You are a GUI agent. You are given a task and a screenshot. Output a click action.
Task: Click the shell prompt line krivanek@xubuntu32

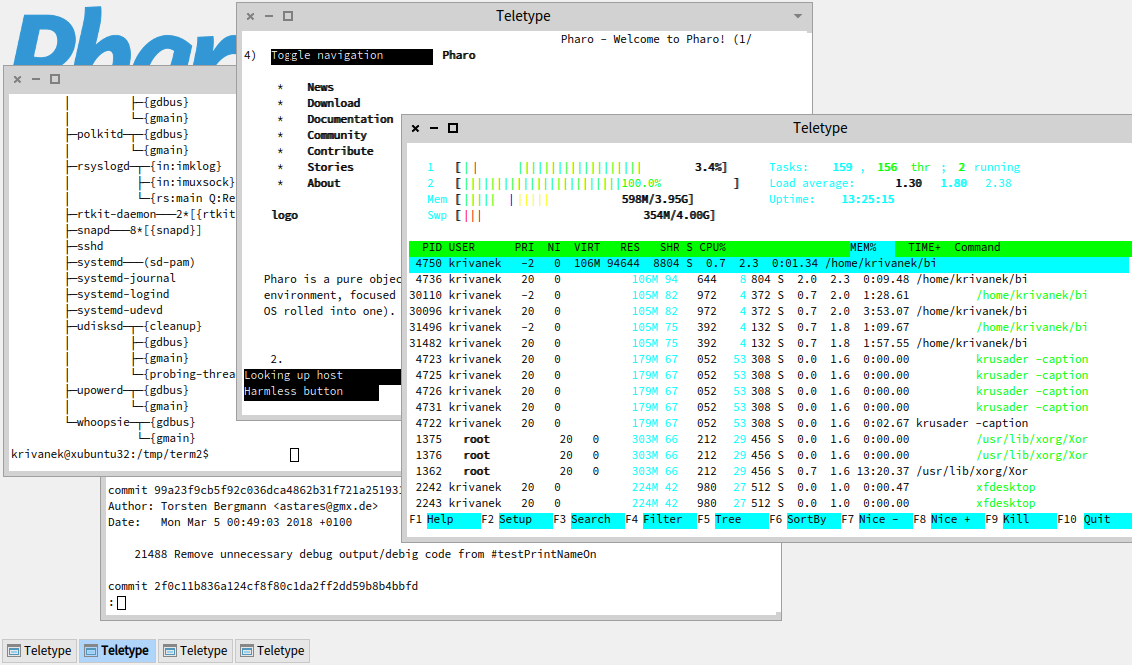[110, 454]
